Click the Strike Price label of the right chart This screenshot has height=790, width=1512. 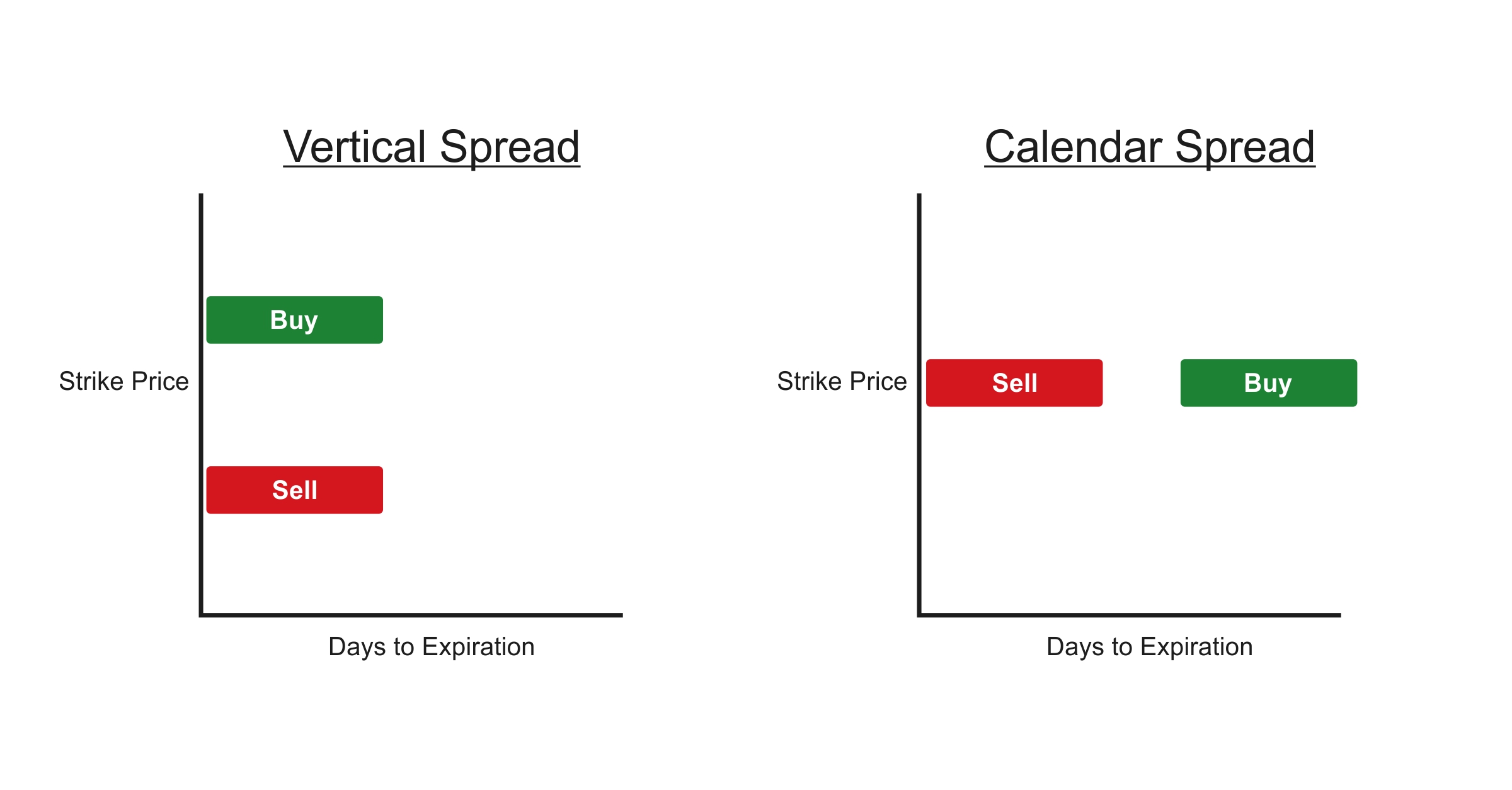tap(842, 381)
